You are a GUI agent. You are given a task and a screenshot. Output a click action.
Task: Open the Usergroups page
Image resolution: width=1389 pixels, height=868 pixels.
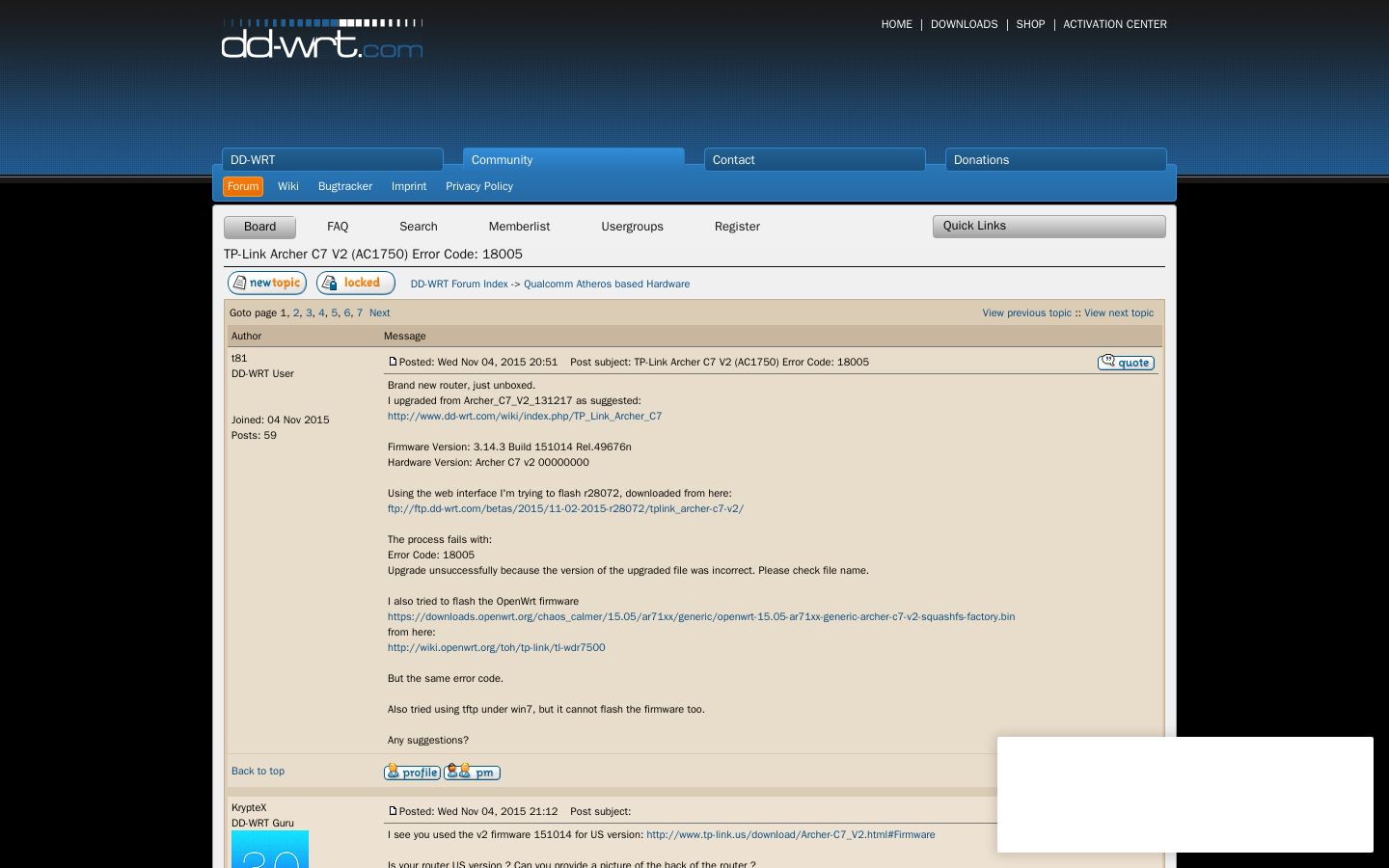point(632,227)
